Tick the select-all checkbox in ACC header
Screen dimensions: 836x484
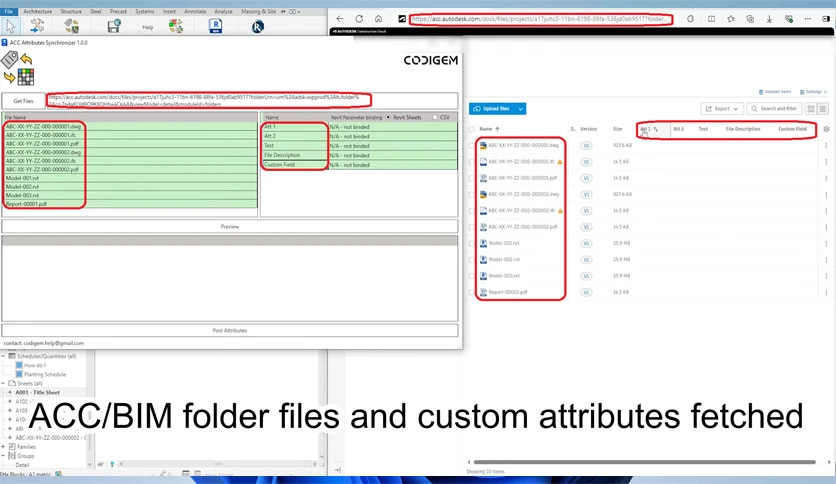tap(471, 129)
